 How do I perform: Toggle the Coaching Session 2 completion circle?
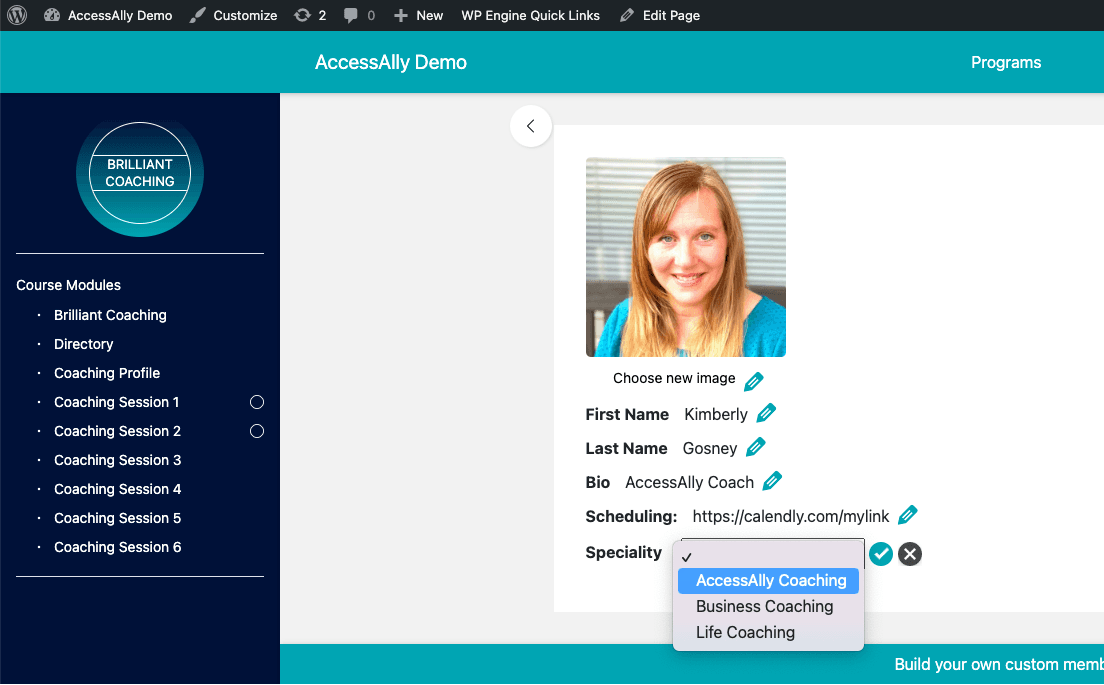[257, 431]
